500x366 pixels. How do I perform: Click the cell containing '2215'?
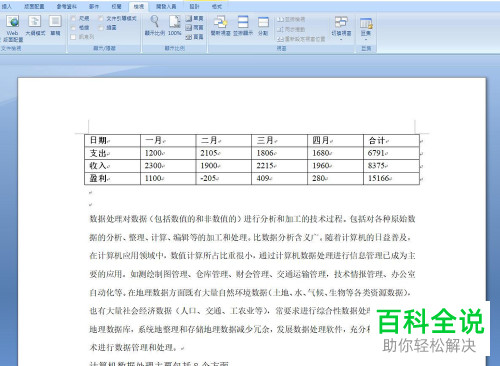coord(280,166)
